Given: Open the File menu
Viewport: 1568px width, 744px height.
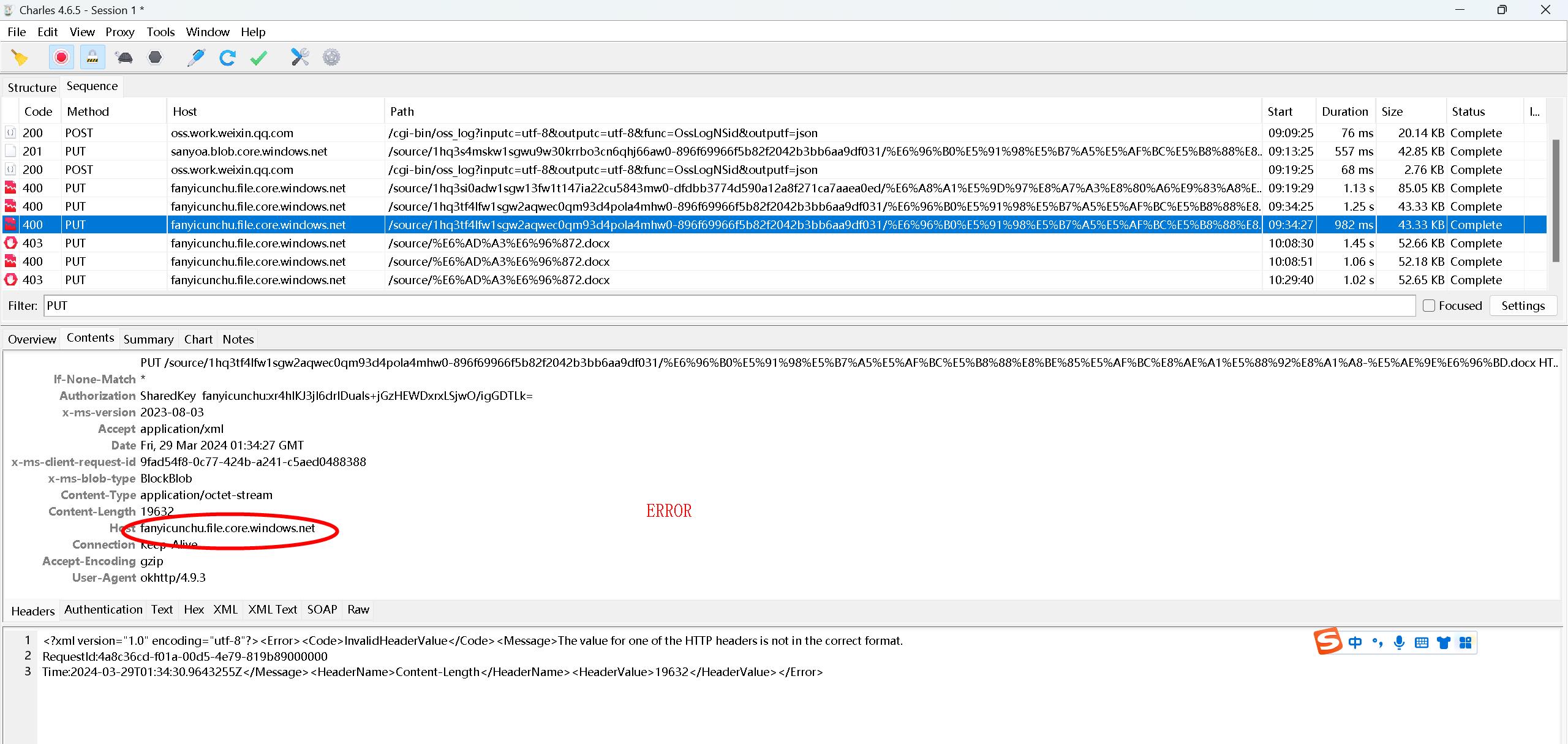Looking at the screenshot, I should [x=17, y=32].
